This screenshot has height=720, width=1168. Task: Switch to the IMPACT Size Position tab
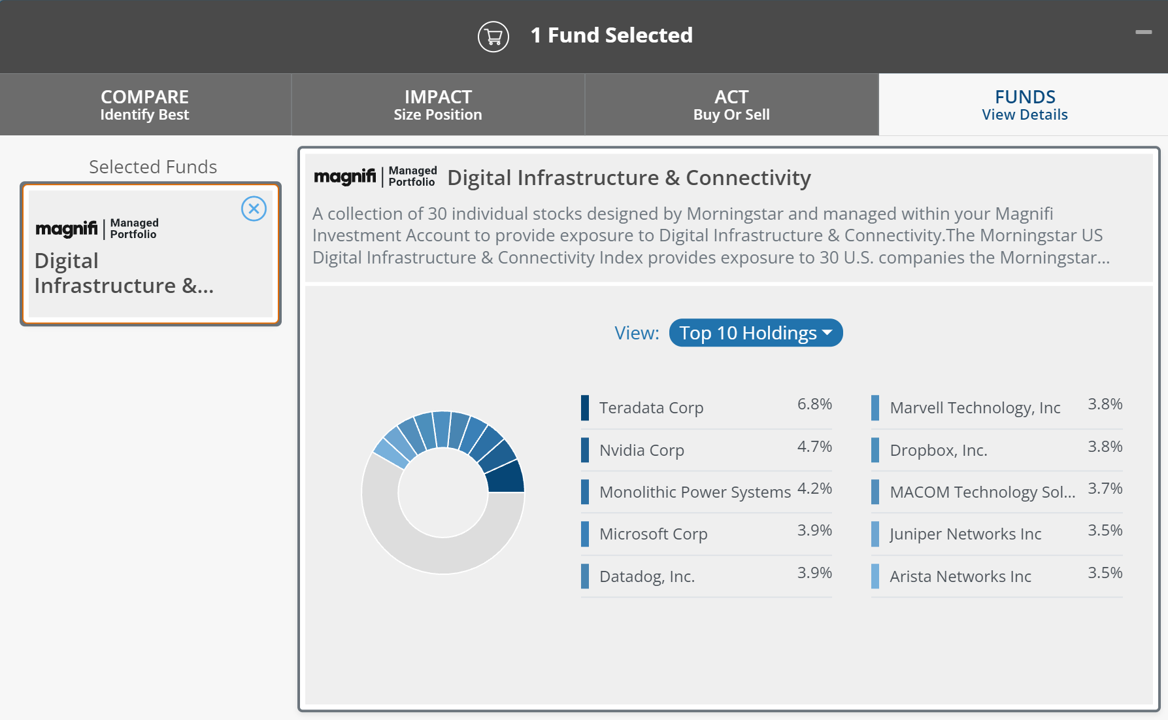437,104
